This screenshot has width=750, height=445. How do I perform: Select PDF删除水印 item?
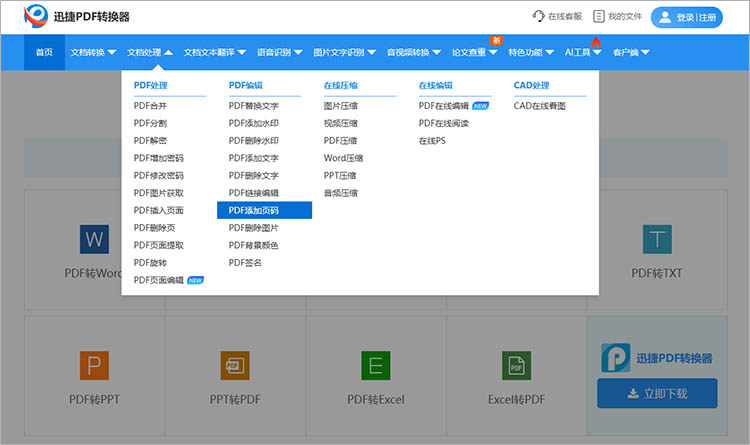[254, 141]
